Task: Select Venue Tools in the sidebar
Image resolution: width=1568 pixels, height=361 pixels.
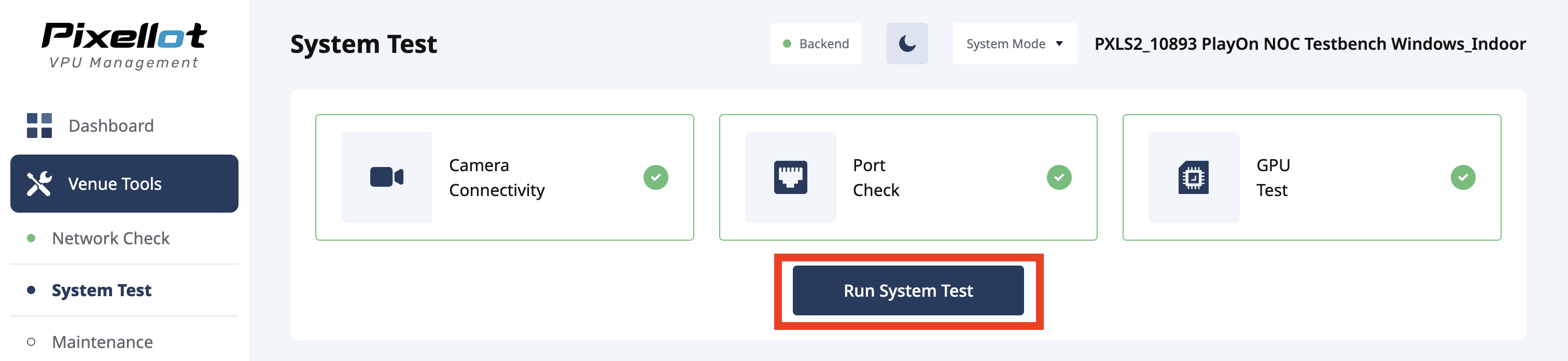Action: pyautogui.click(x=115, y=184)
